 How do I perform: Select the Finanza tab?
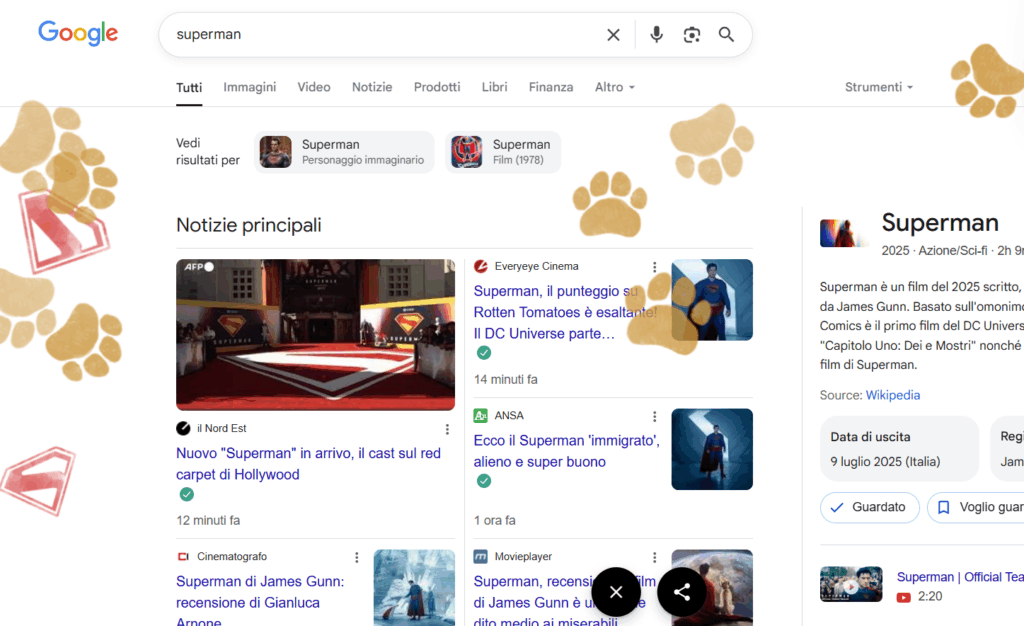(x=551, y=87)
